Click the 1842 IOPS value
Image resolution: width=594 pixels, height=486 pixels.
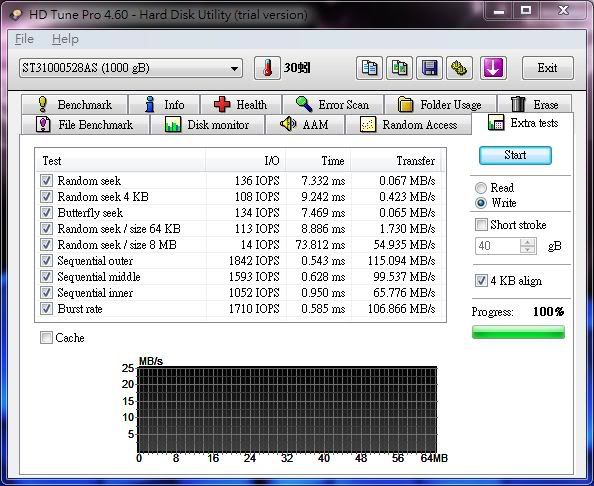pos(254,261)
